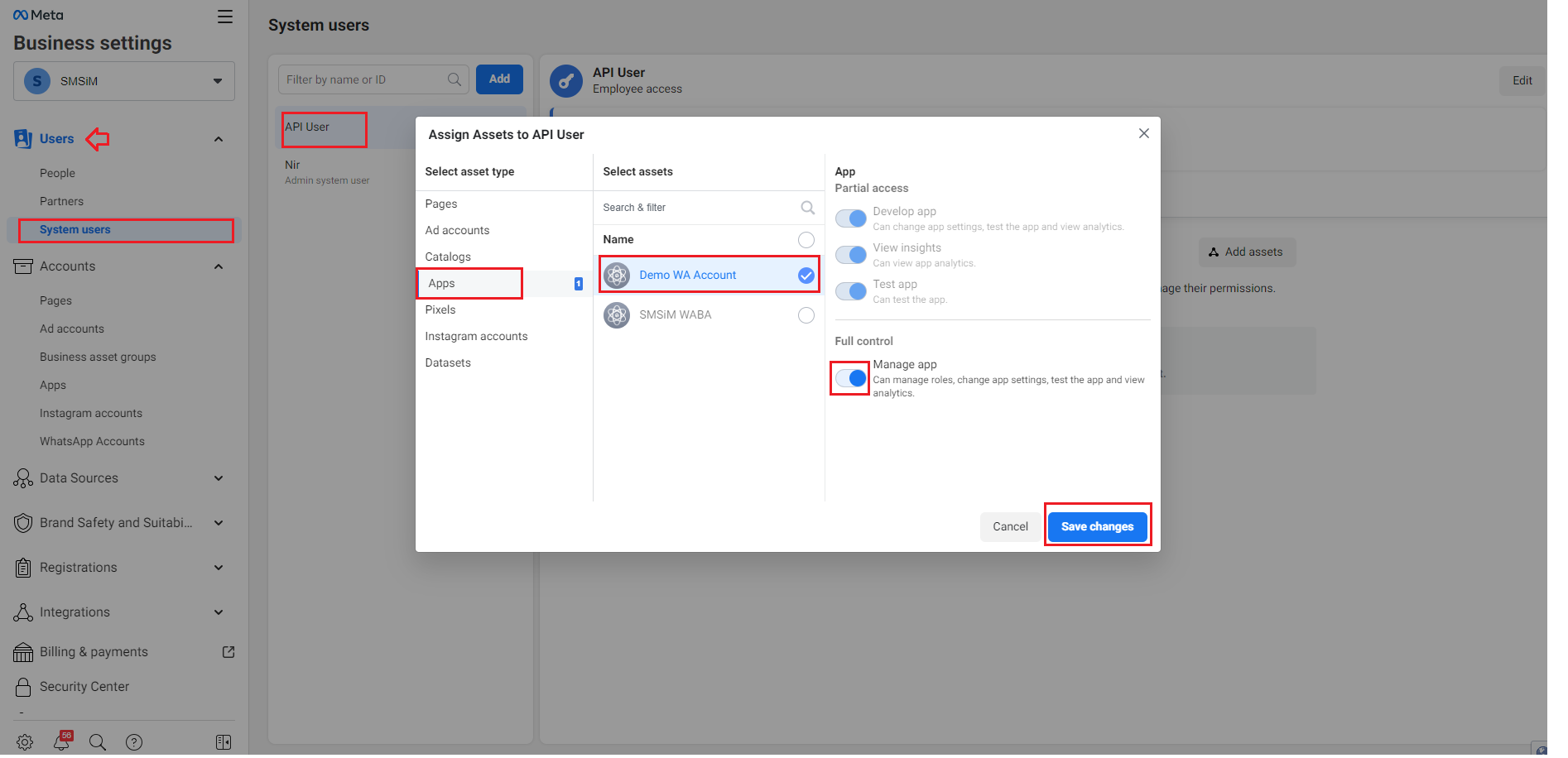
Task: Open Security Center in sidebar
Action: pyautogui.click(x=84, y=687)
